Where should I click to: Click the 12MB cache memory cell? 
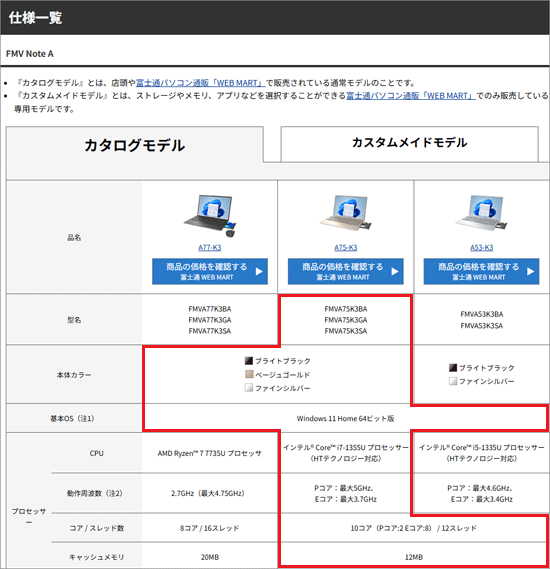coord(414,557)
